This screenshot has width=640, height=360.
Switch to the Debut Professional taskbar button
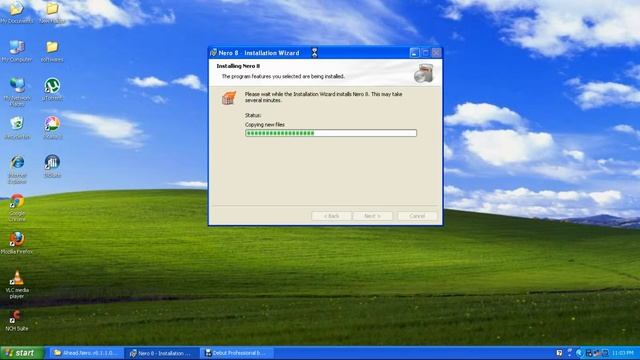tap(236, 353)
